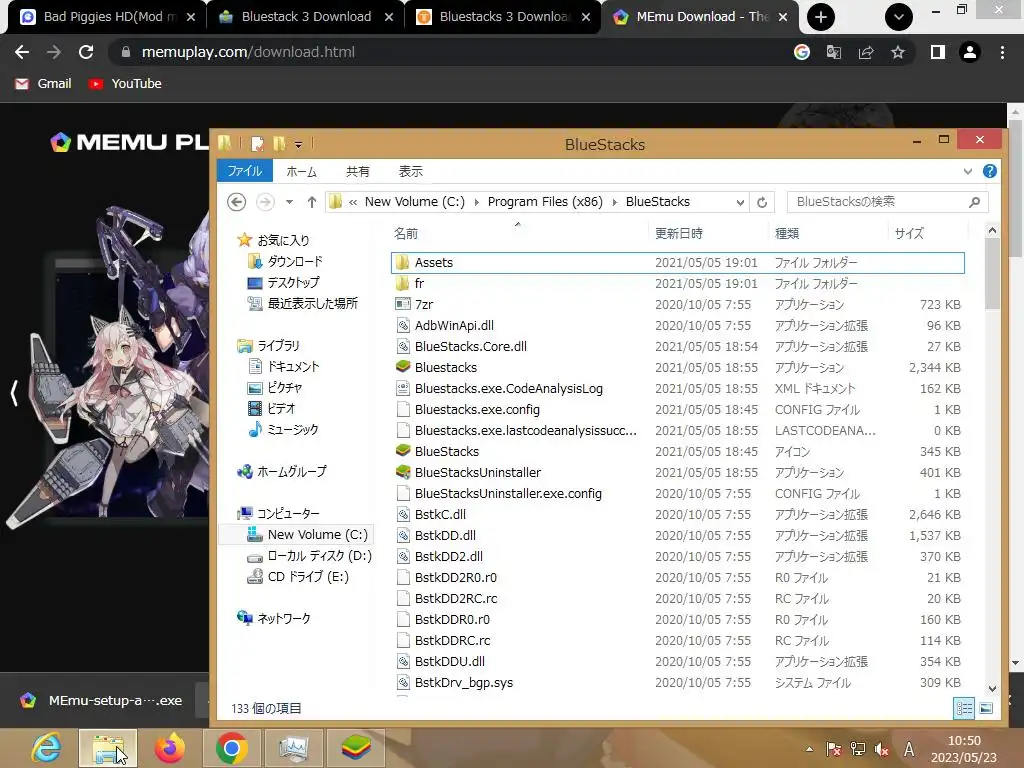This screenshot has height=768, width=1024.
Task: Open Chrome three-dot menu
Action: 1002,52
